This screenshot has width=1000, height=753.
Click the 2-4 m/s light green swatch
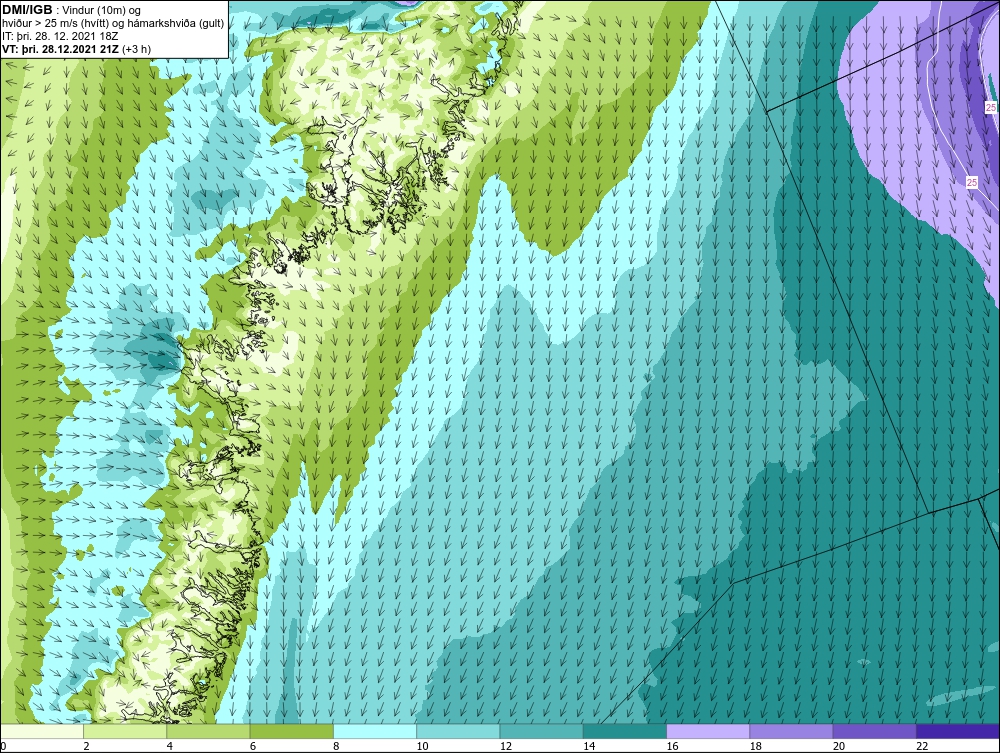tap(125, 731)
